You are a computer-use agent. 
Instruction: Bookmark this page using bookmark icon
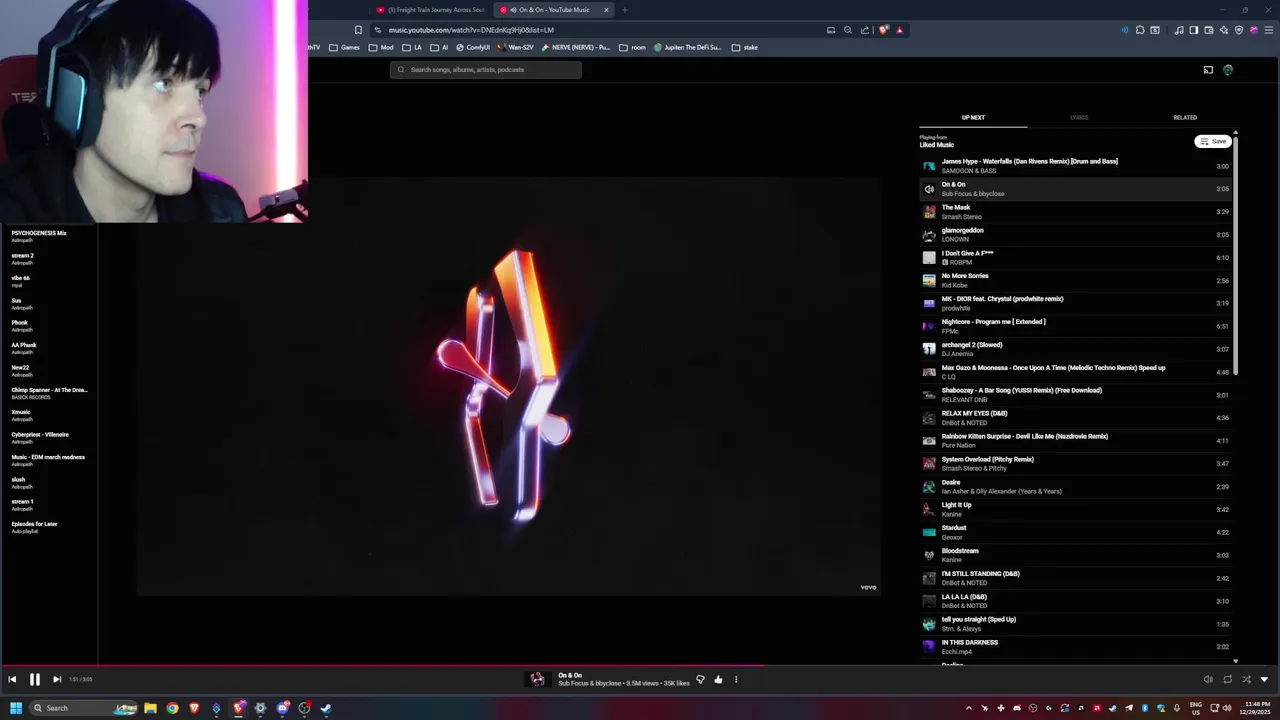click(358, 30)
